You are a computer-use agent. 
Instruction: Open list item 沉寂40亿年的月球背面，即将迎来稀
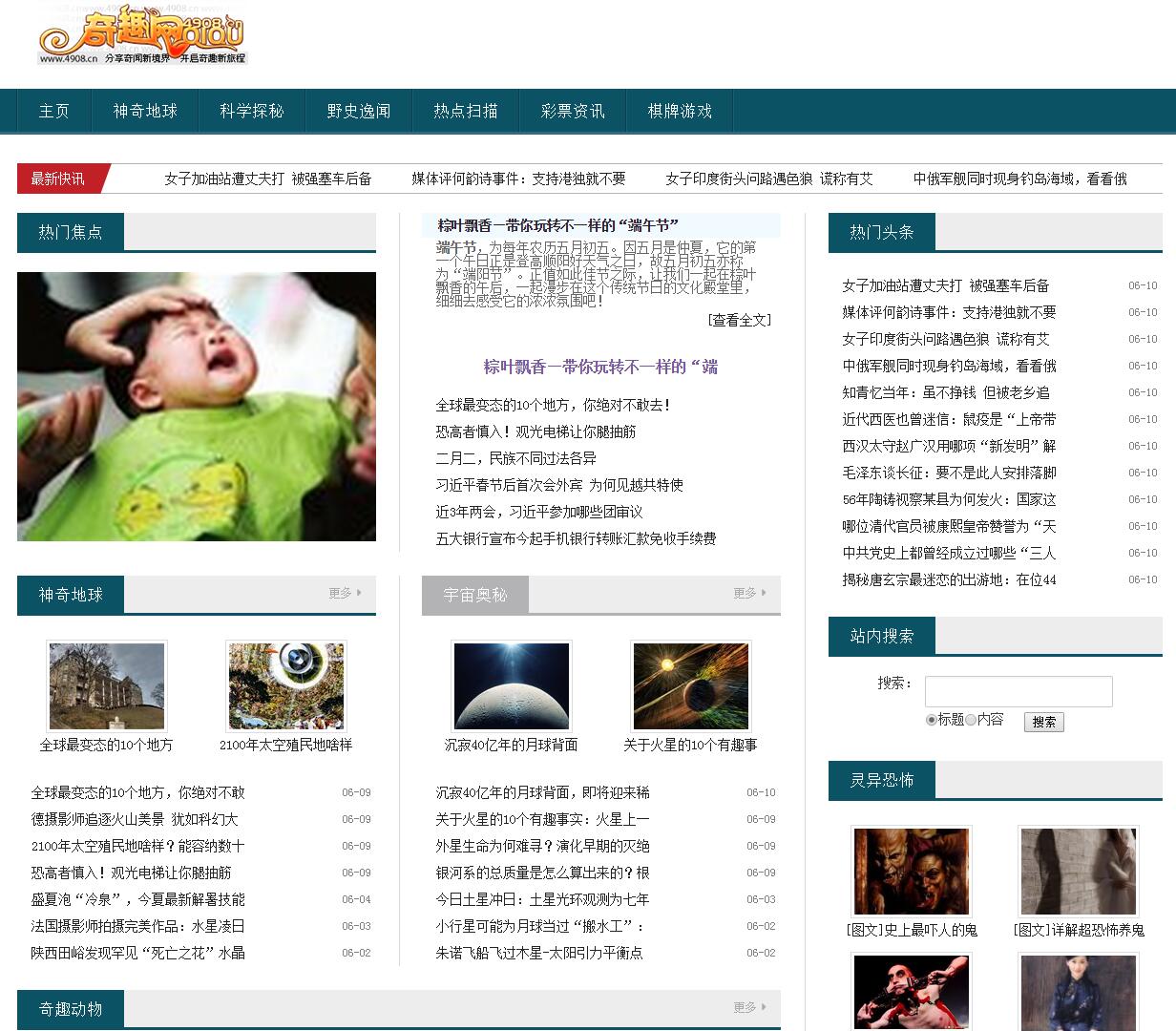[x=542, y=792]
